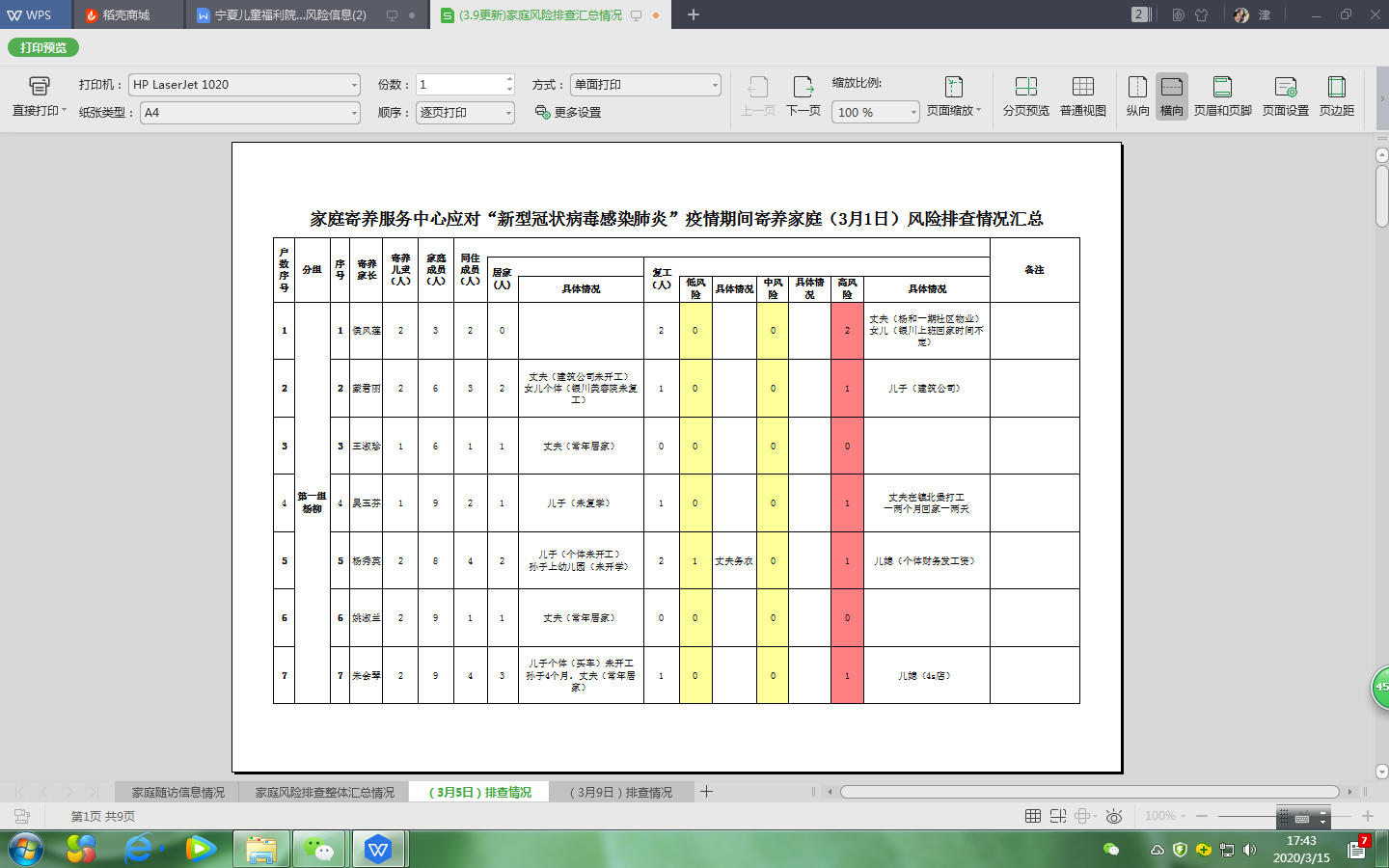Open 页面缩放 page scaling tool

(x=953, y=96)
